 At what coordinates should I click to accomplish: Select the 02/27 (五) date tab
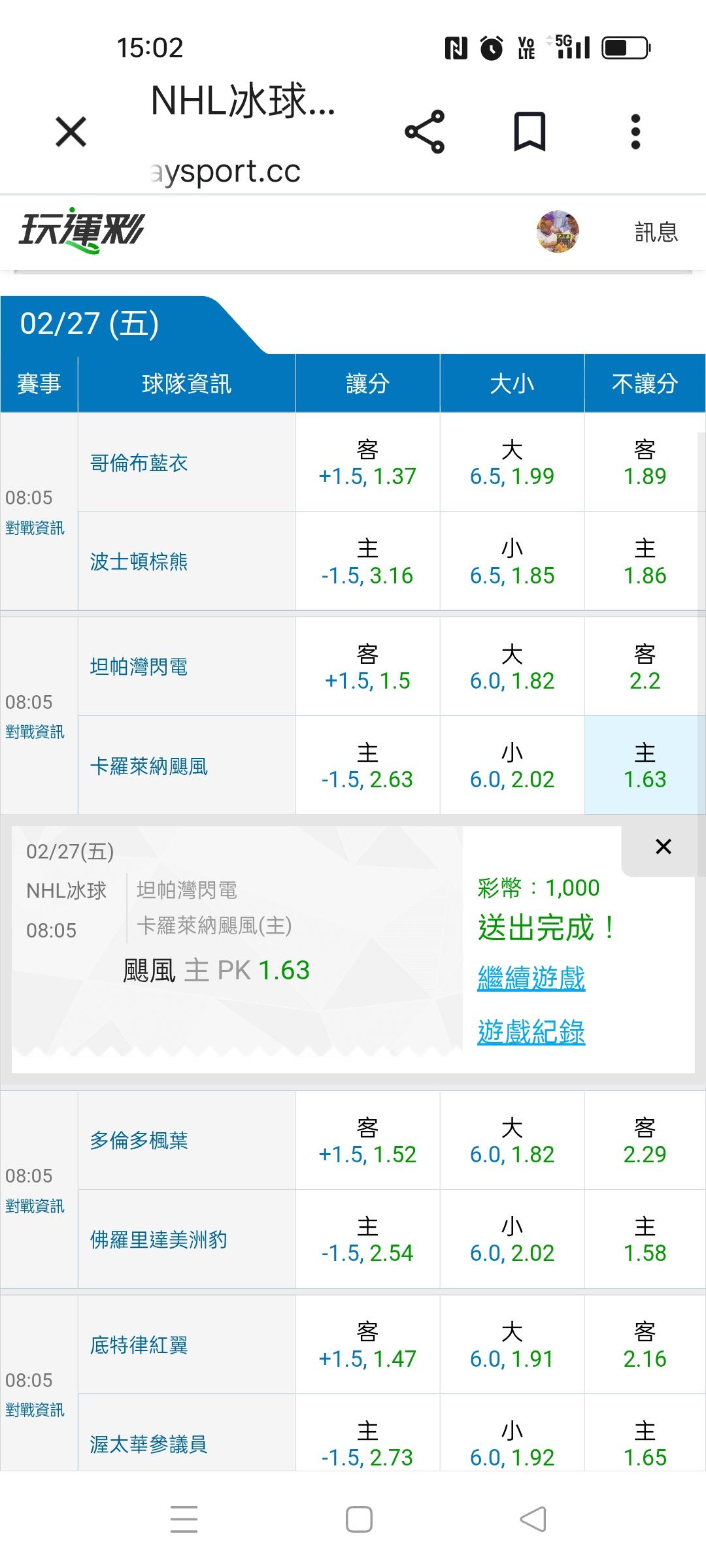pos(90,324)
